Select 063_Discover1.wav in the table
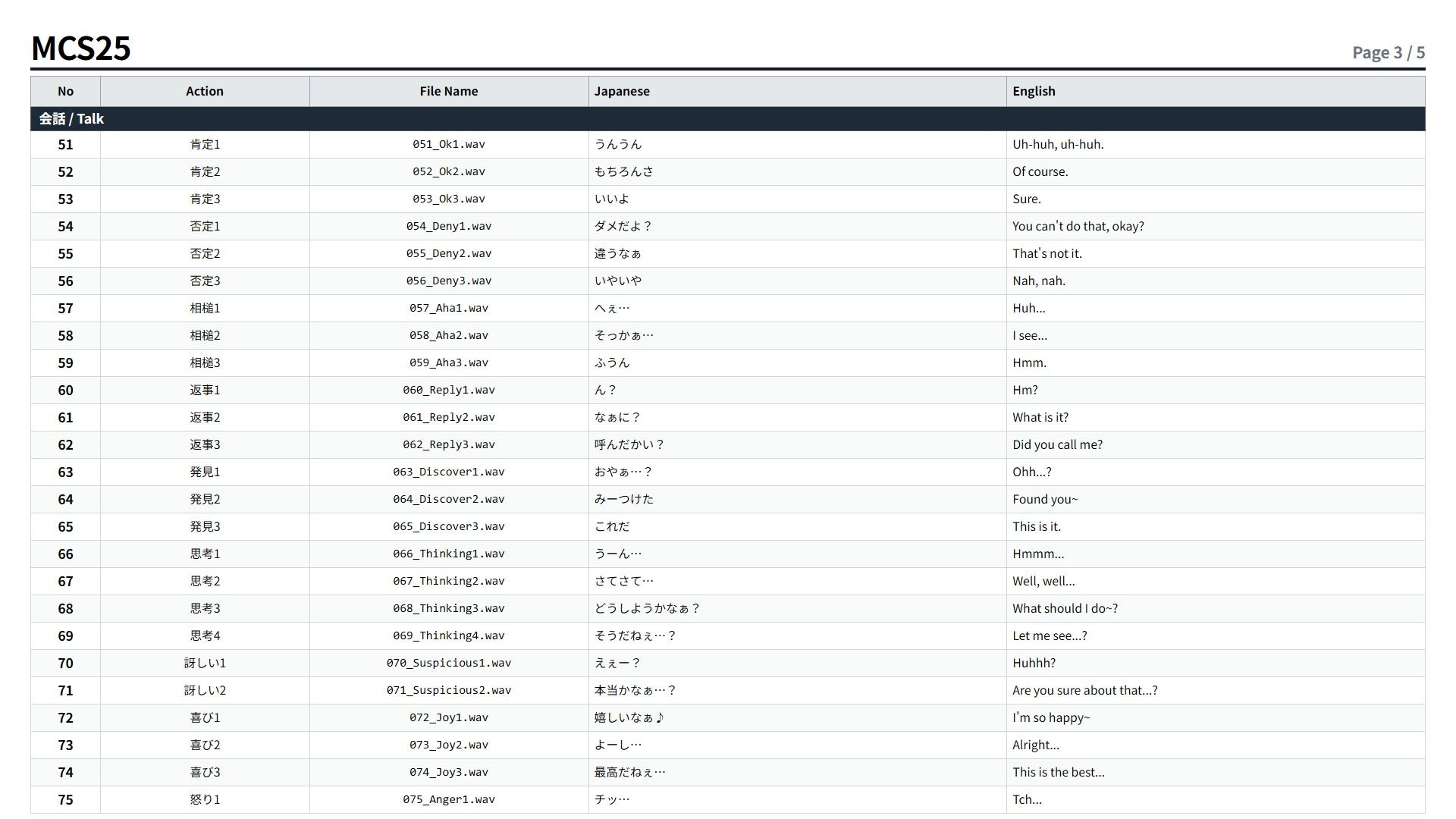Viewport: 1456px width, 819px height. coord(448,472)
